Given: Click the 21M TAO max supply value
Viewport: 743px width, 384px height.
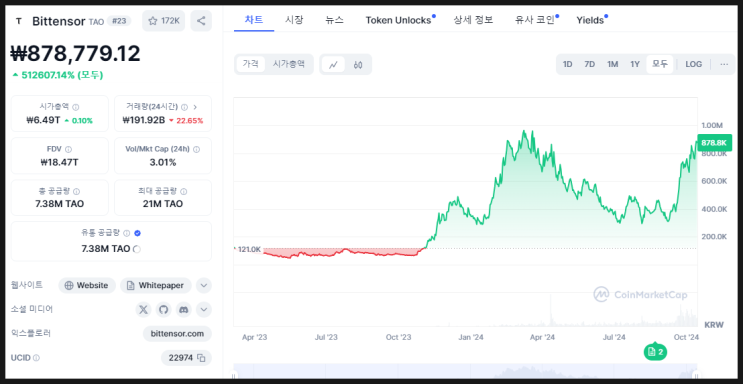Looking at the screenshot, I should [x=163, y=204].
